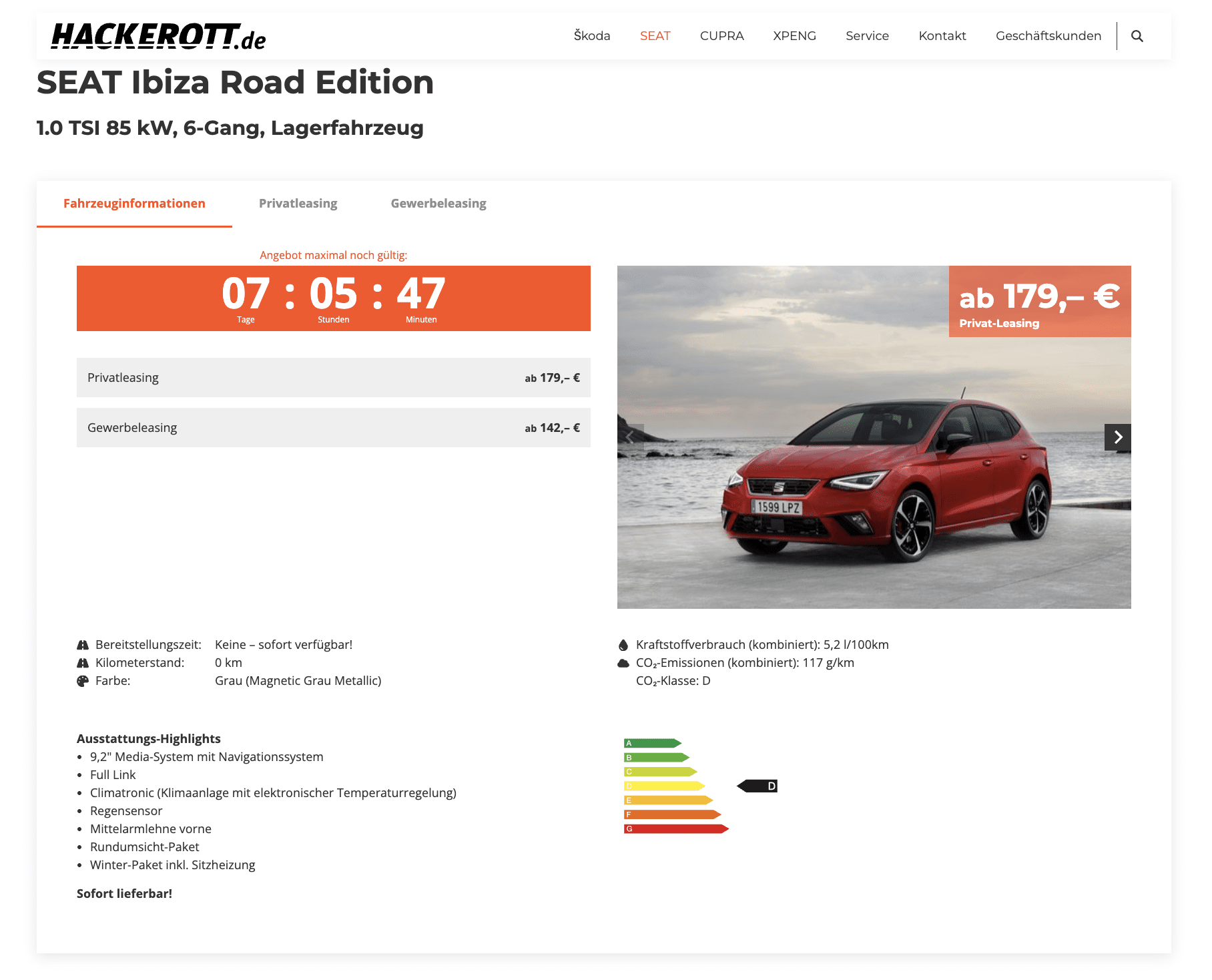Open the Geschäftskunden menu item

click(1048, 36)
